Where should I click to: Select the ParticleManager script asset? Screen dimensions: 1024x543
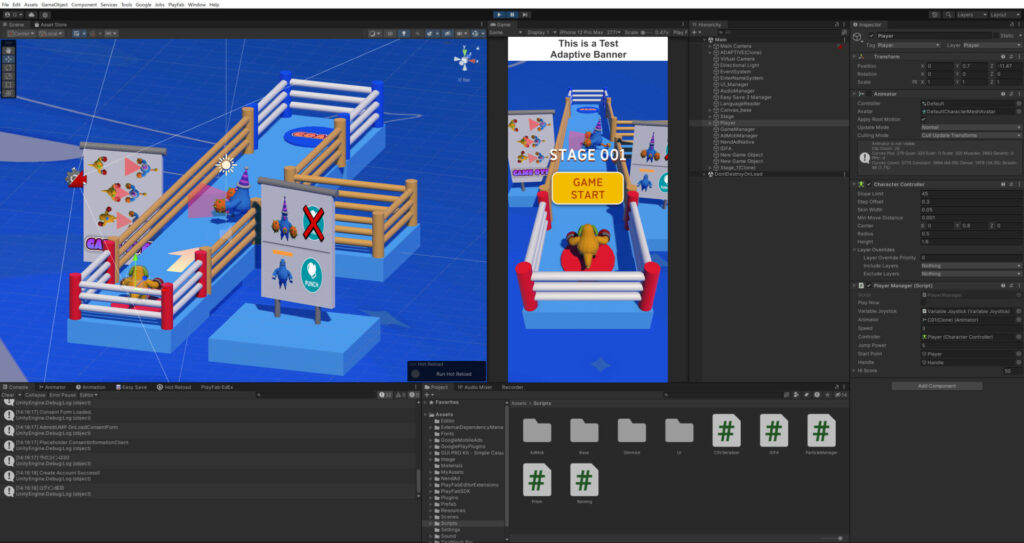tap(821, 433)
